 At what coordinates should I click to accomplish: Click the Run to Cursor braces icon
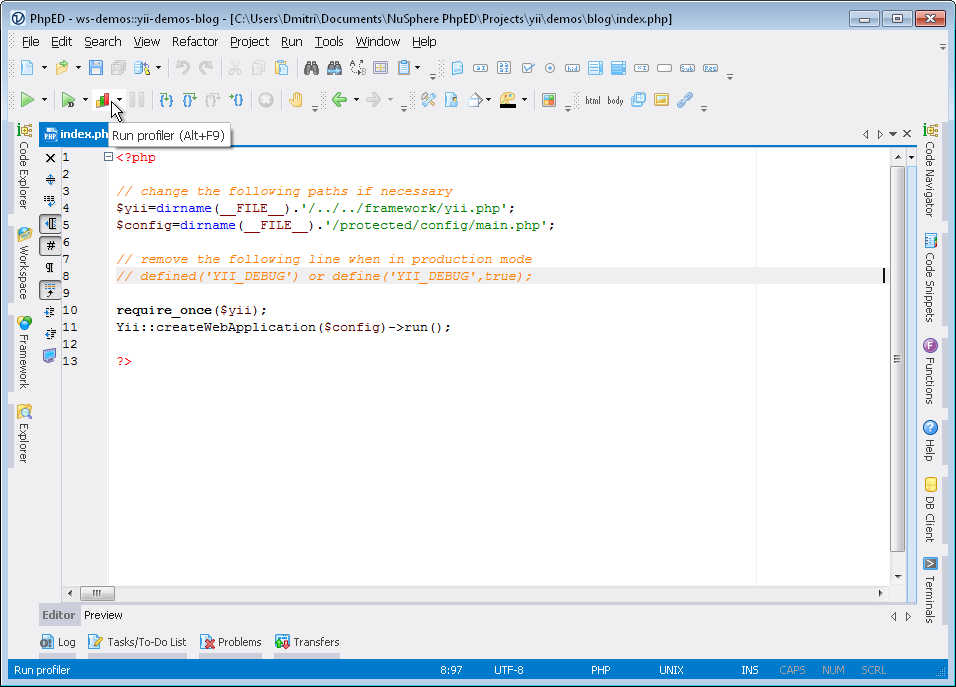point(236,99)
